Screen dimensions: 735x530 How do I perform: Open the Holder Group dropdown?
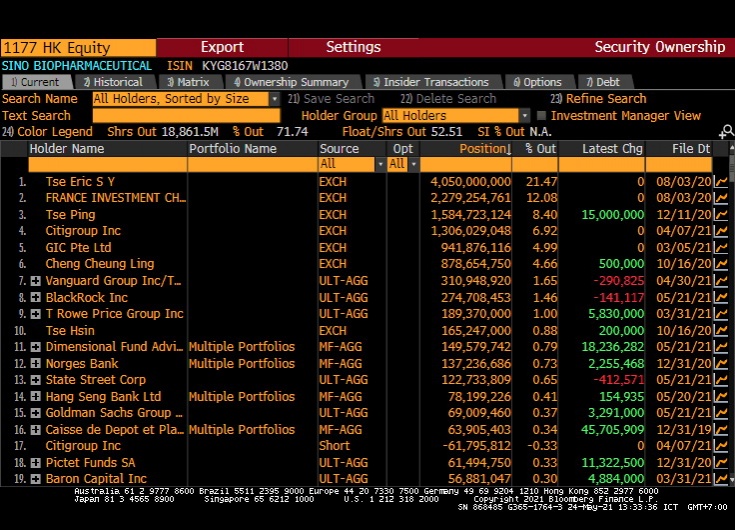[x=525, y=116]
